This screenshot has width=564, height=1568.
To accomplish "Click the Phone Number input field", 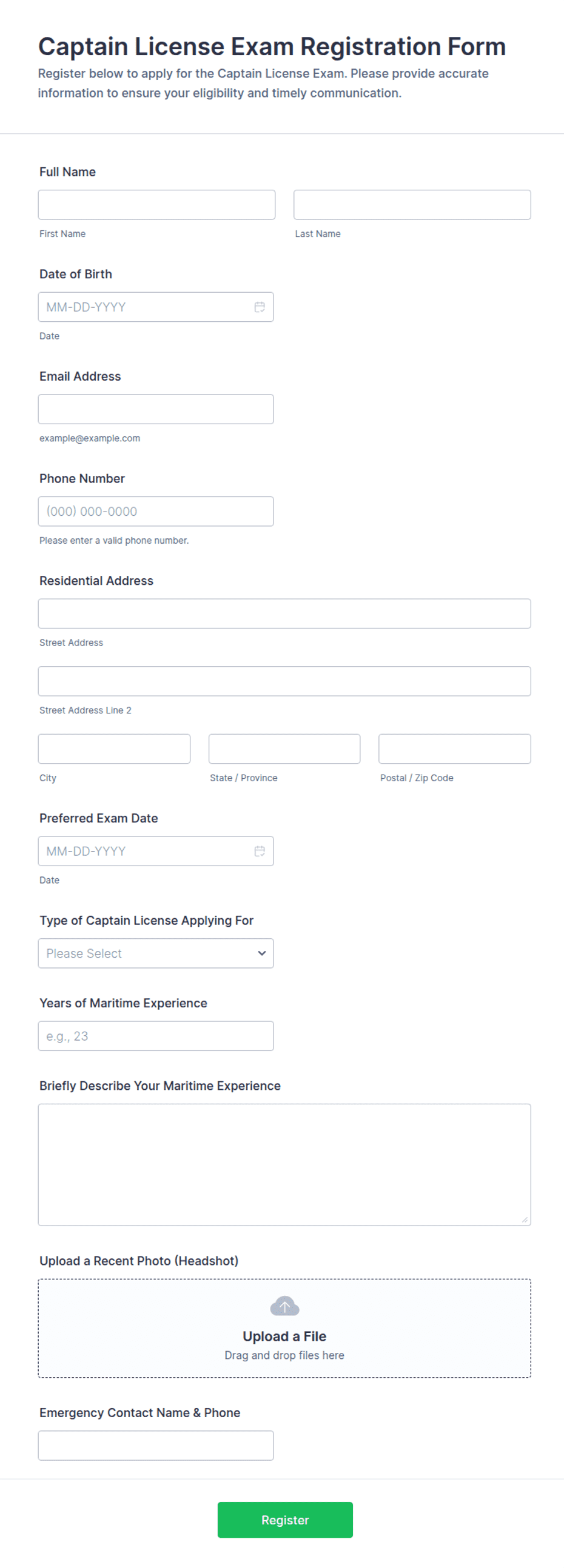I will point(156,512).
